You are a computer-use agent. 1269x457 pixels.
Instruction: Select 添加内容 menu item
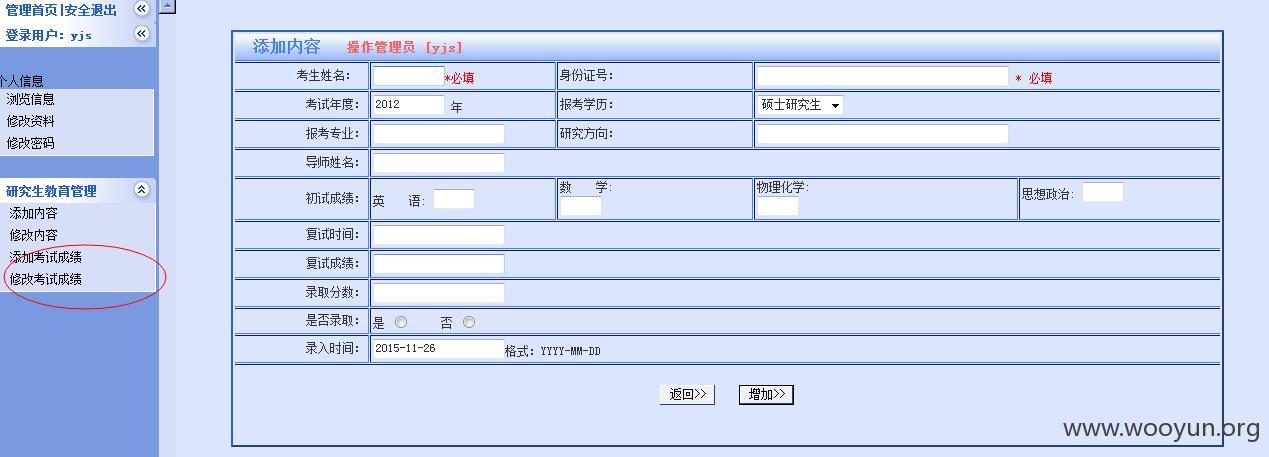click(34, 213)
